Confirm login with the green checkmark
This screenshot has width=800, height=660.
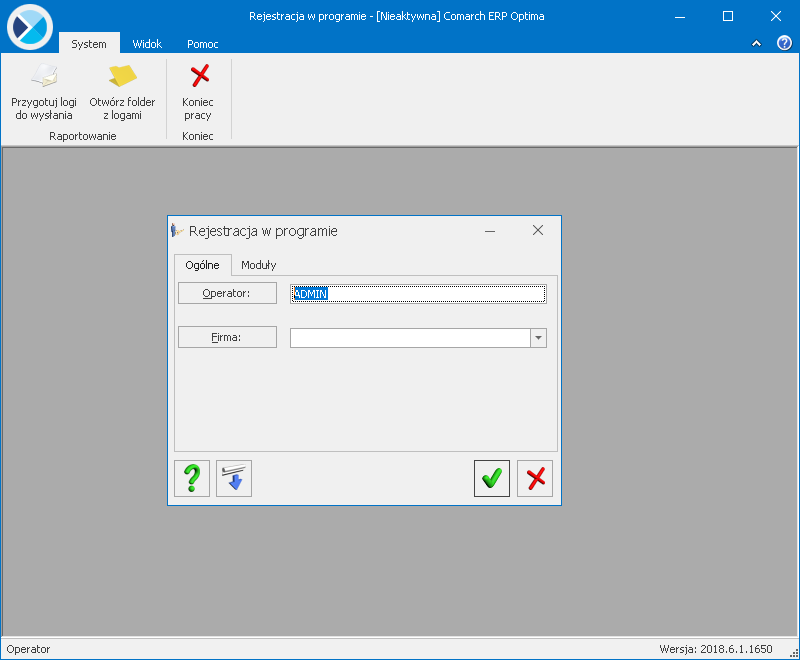[492, 478]
